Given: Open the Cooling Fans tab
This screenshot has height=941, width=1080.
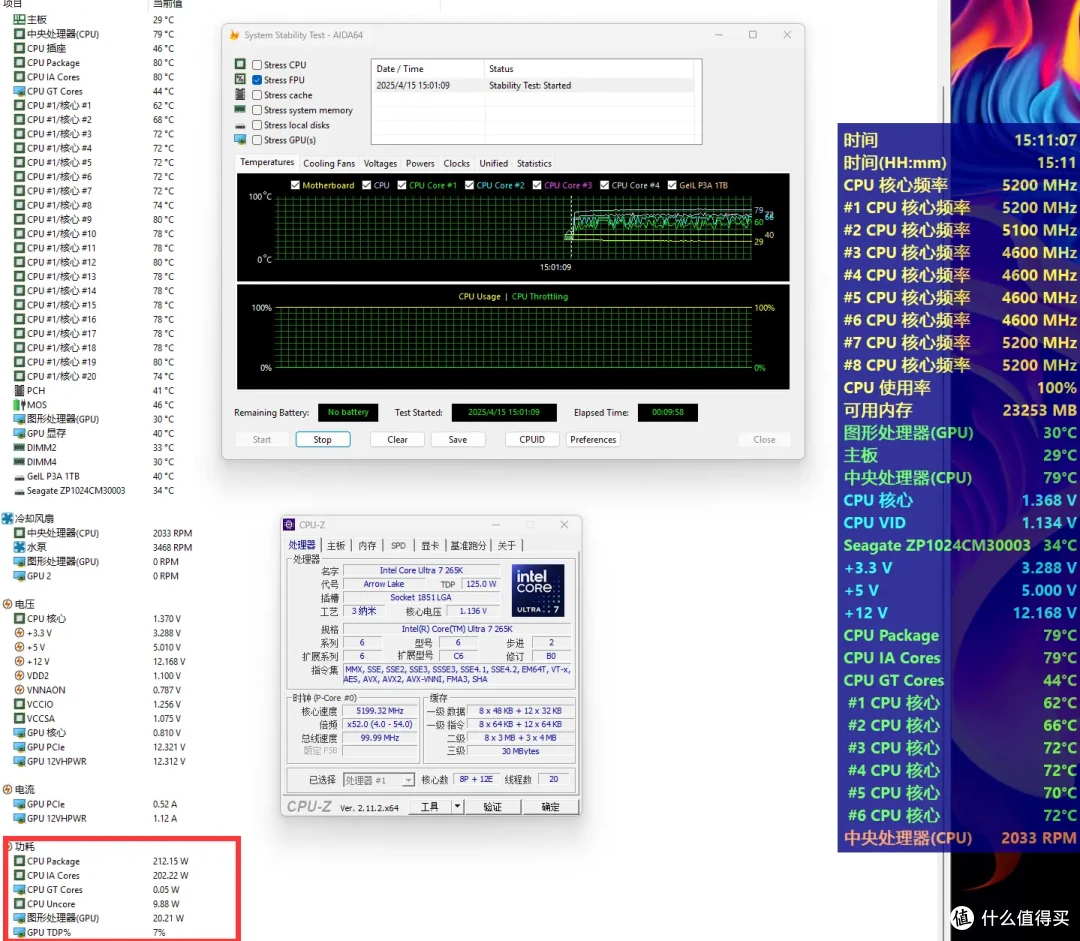Looking at the screenshot, I should tap(329, 164).
